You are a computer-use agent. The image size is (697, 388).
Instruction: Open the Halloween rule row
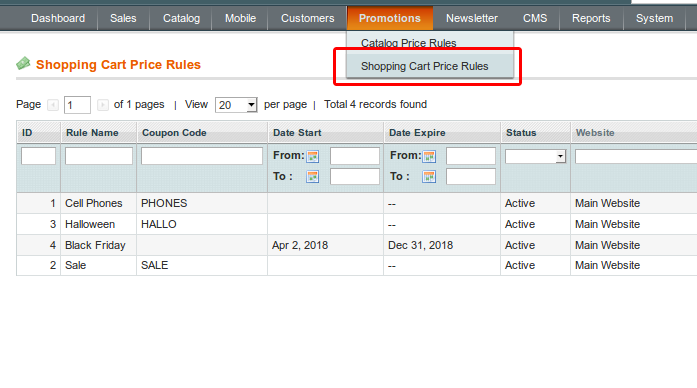click(357, 224)
